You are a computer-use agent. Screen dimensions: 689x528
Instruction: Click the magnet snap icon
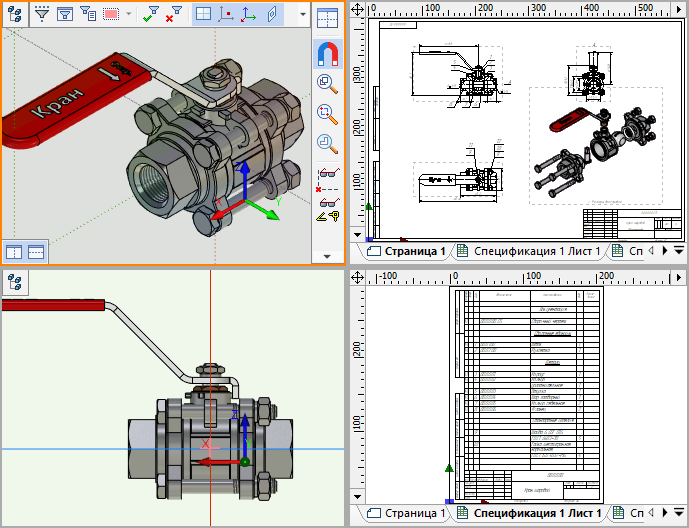(x=327, y=54)
